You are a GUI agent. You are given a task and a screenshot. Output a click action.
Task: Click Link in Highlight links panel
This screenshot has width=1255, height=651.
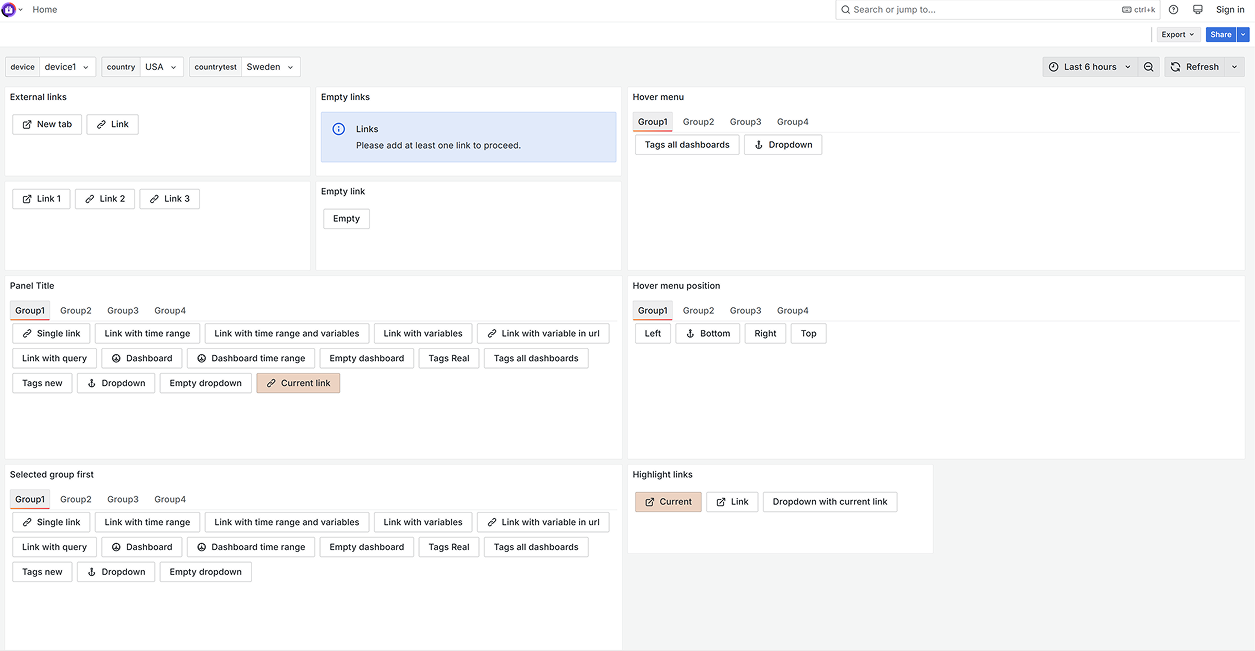731,502
